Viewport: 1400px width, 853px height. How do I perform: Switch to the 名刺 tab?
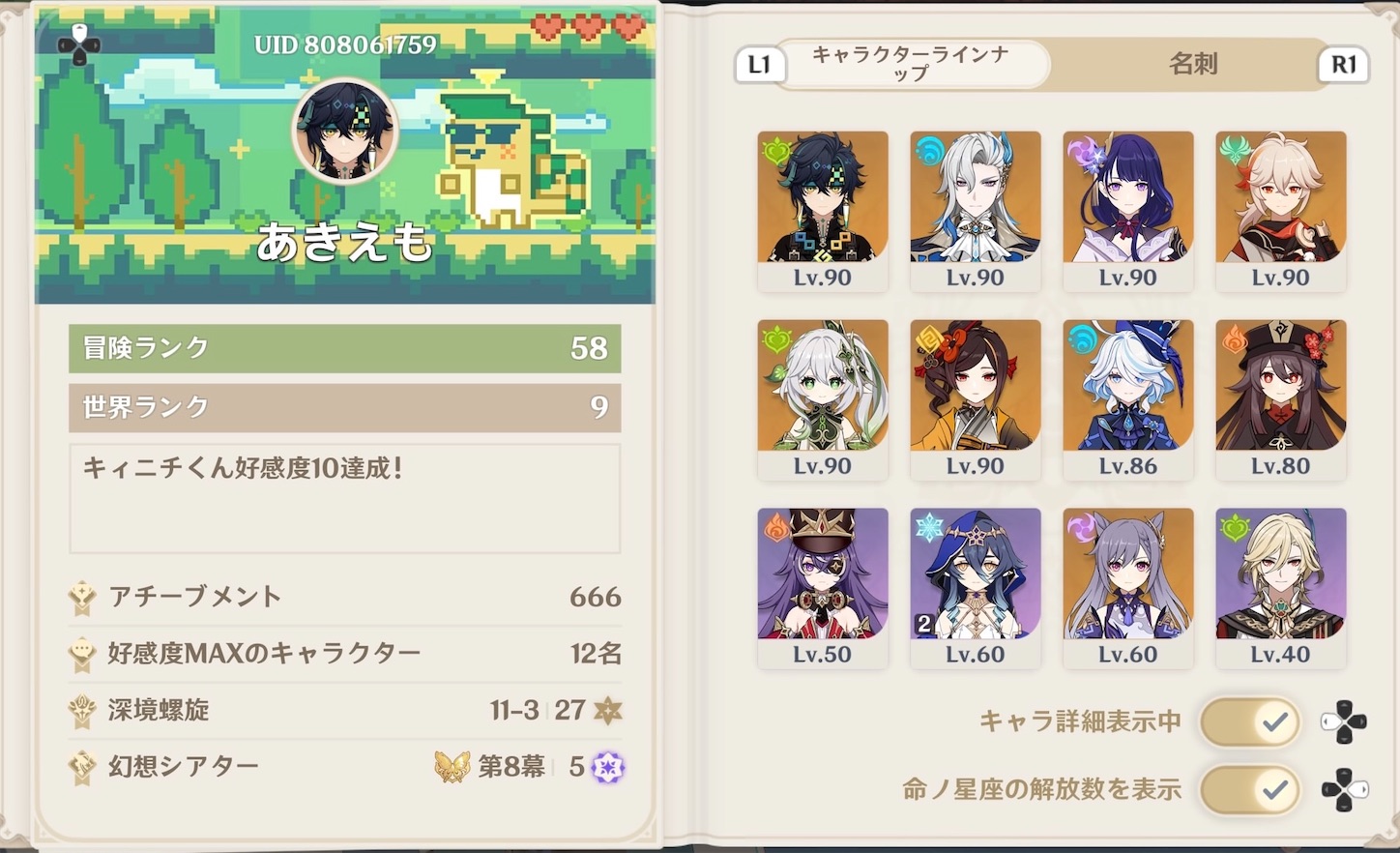click(1192, 64)
